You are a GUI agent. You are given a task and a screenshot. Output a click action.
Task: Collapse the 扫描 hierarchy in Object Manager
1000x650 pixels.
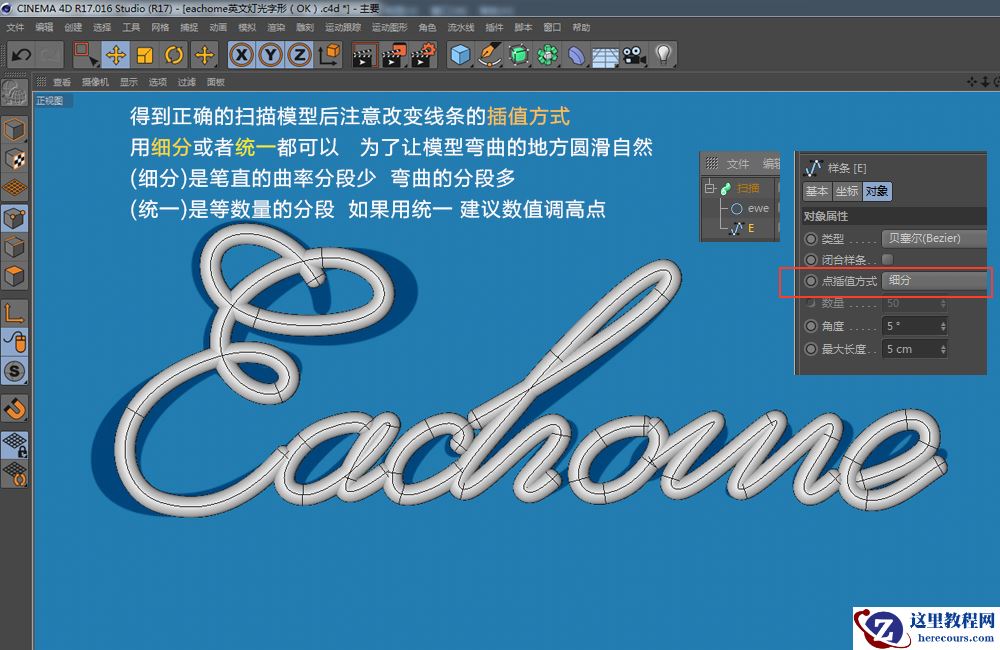pyautogui.click(x=710, y=187)
